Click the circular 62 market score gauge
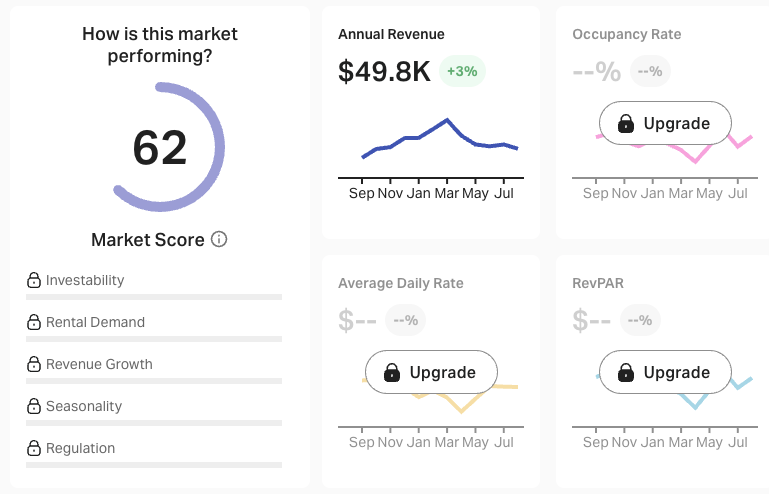The width and height of the screenshot is (769, 494). [x=160, y=147]
